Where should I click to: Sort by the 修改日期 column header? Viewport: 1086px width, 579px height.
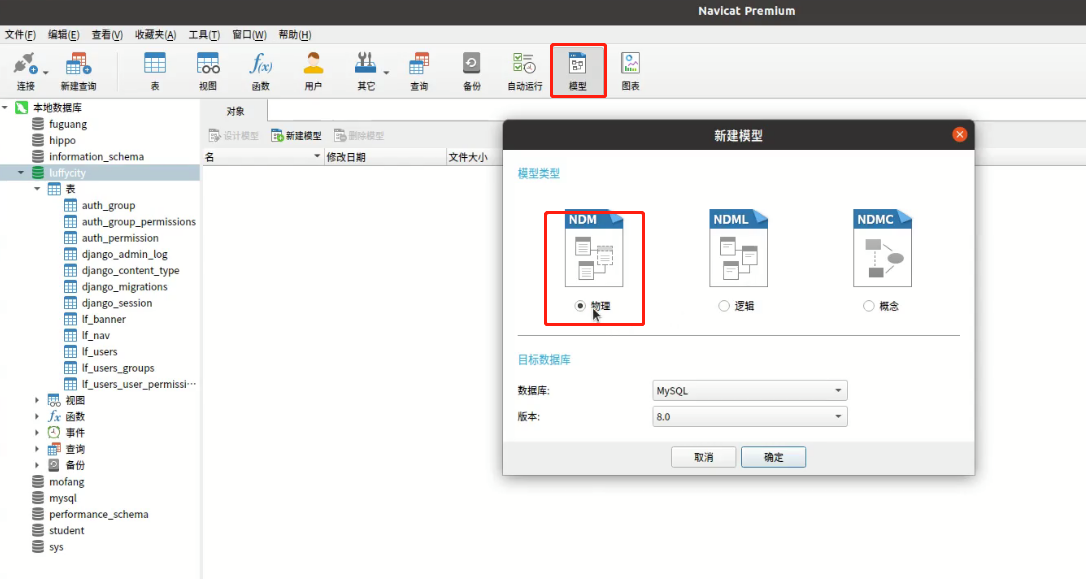[385, 157]
